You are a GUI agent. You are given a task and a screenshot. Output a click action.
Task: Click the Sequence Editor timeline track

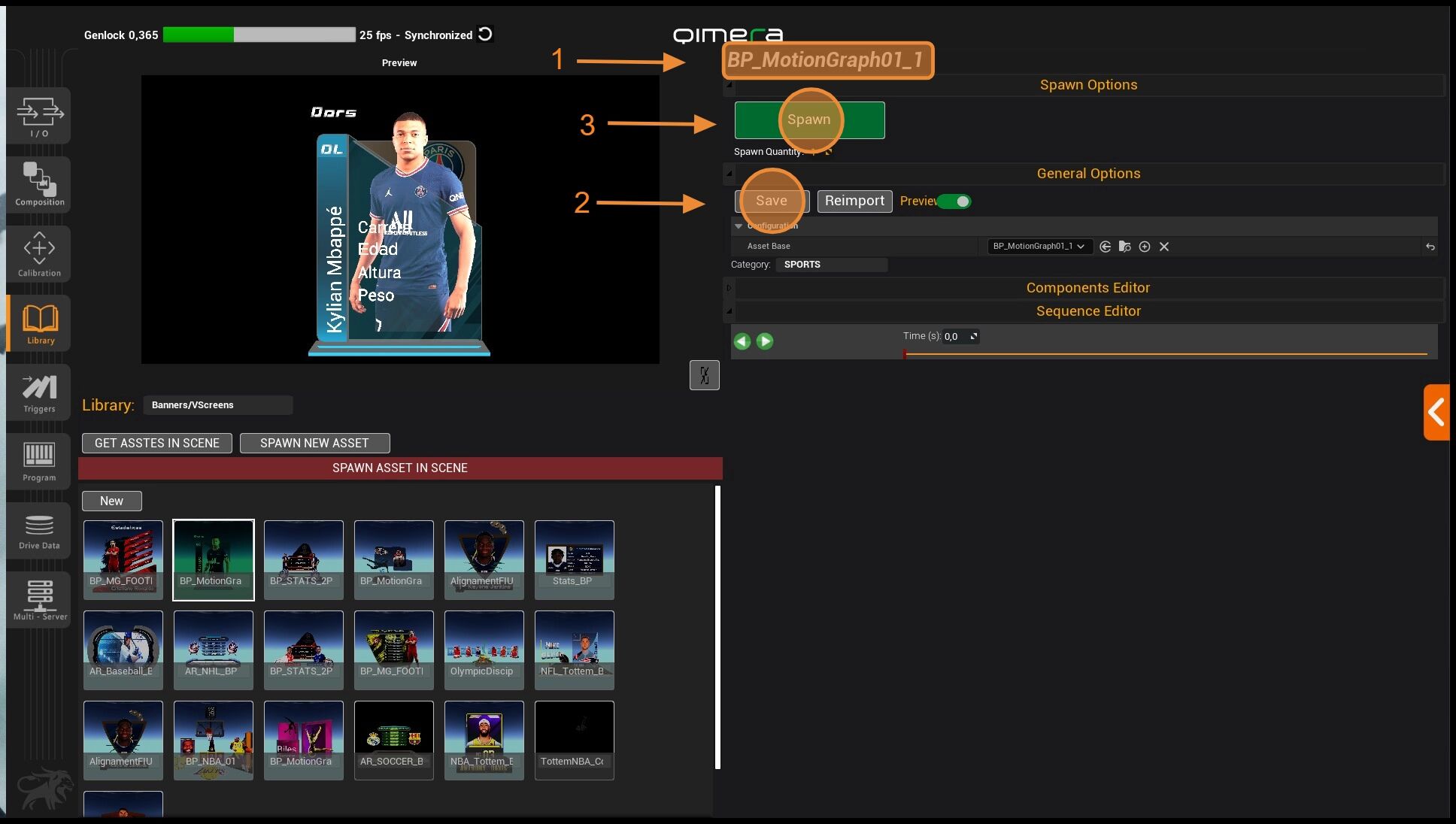point(1164,353)
